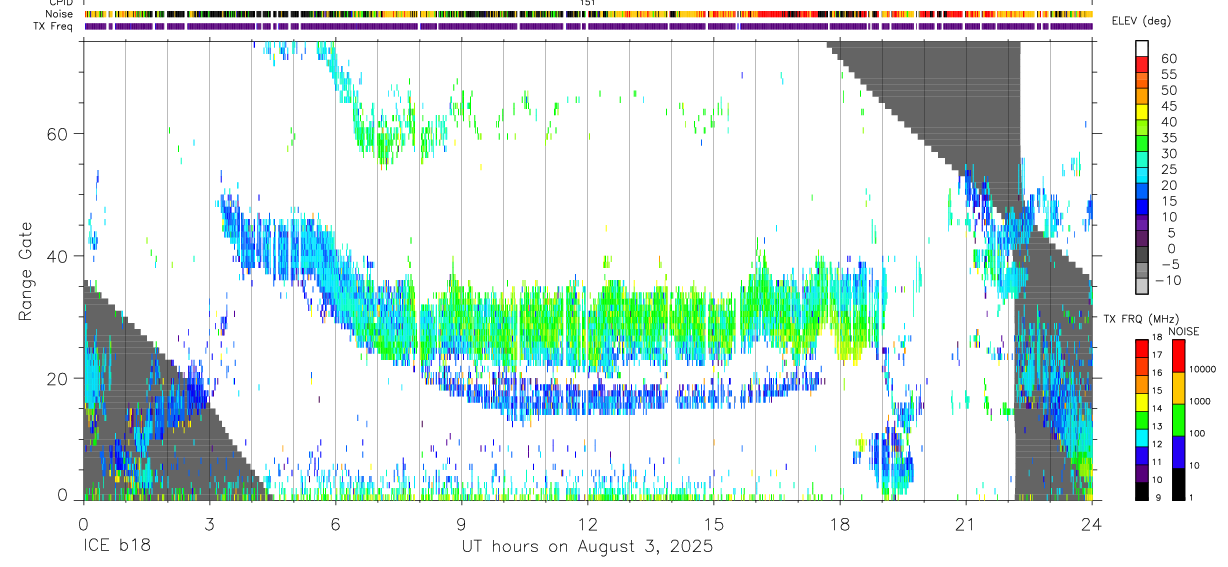Select the dark gray -5 to 0 elevation swatch
Screen dimensions: 1228x567
click(x=1142, y=255)
